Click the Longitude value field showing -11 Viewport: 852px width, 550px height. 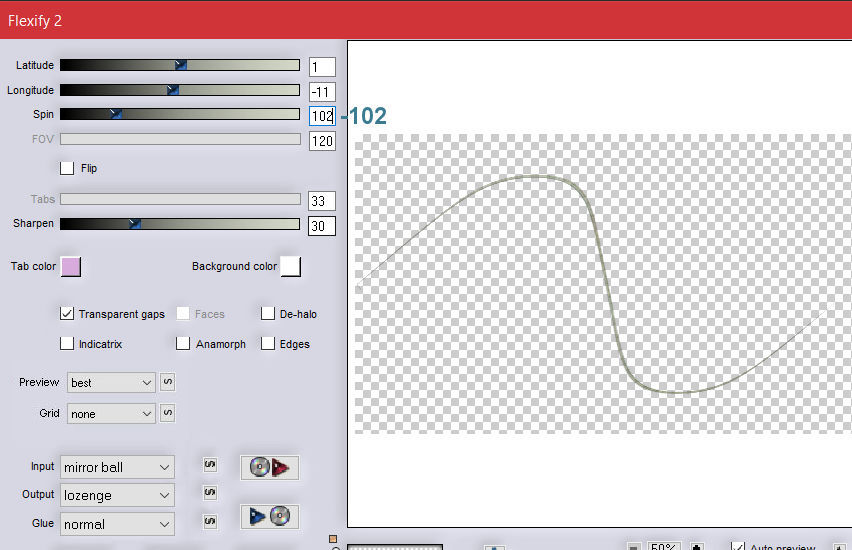pos(322,92)
